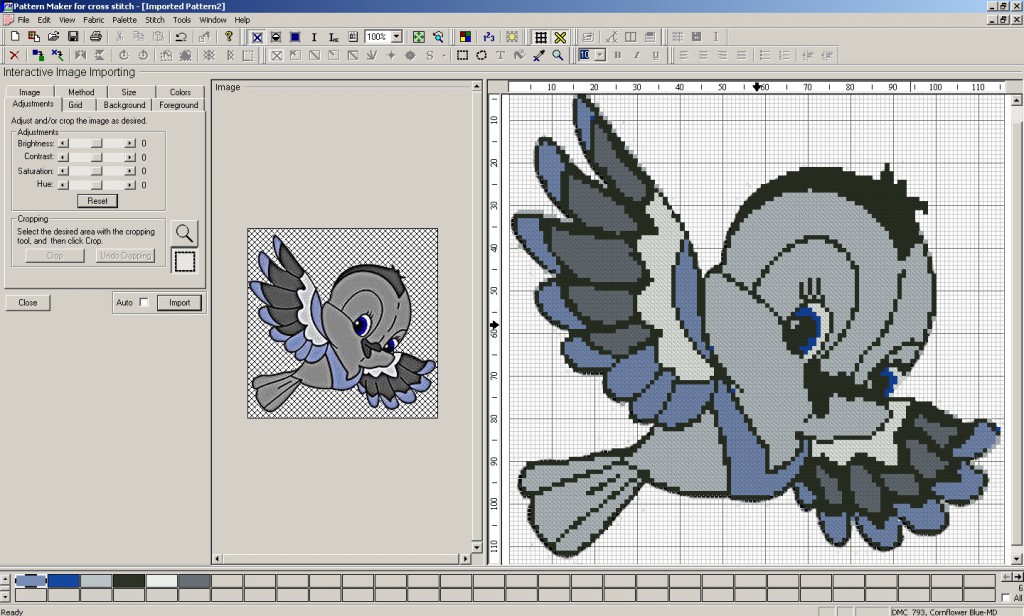Click the image panel horizontal scrollbar right arrow
This screenshot has height=616, width=1024.
click(x=465, y=559)
